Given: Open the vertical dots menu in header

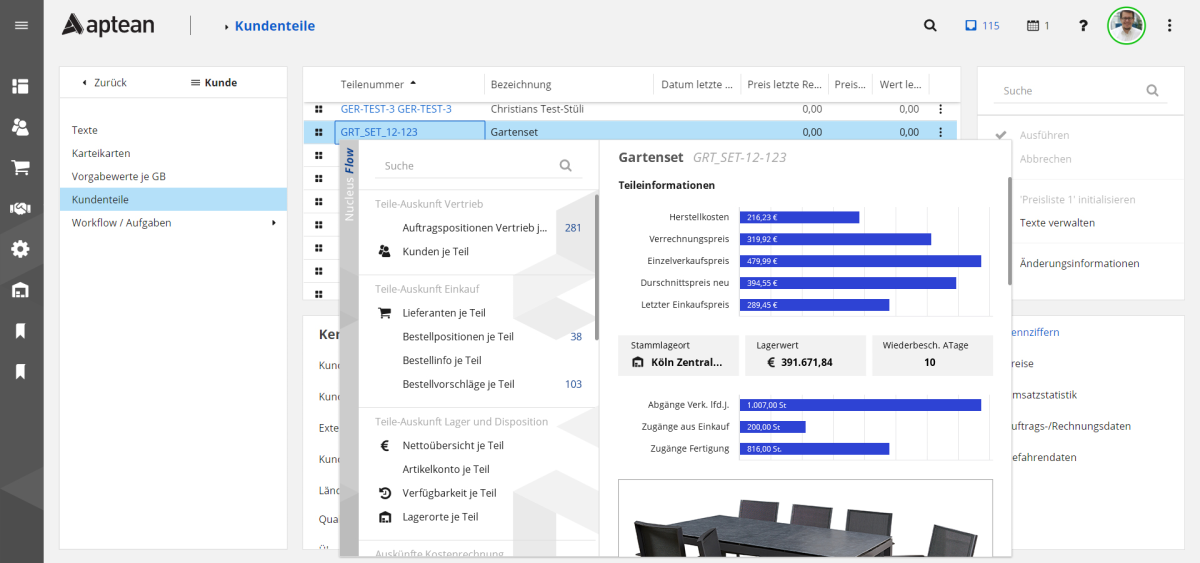Looking at the screenshot, I should point(1169,26).
